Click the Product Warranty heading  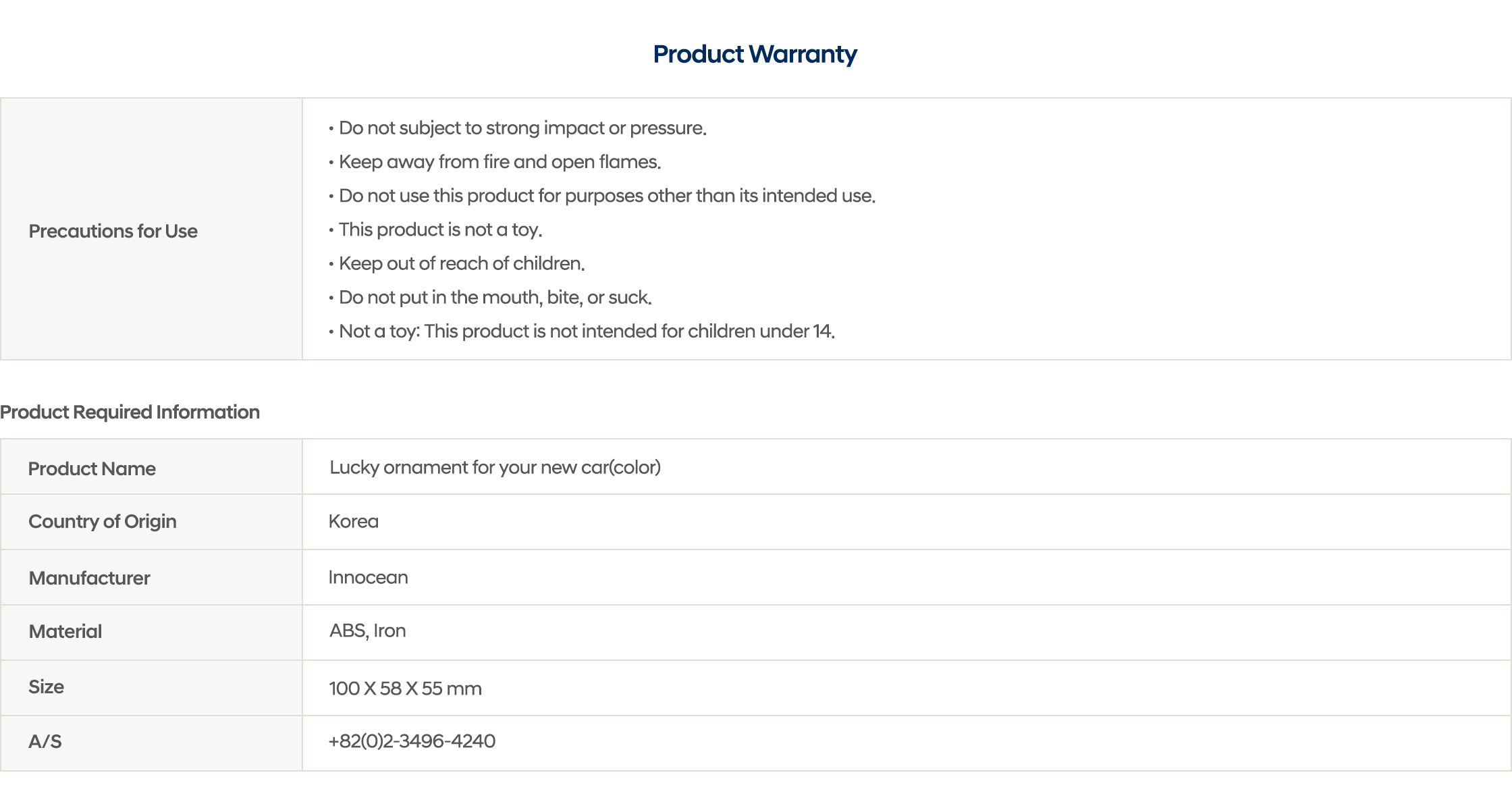coord(755,54)
